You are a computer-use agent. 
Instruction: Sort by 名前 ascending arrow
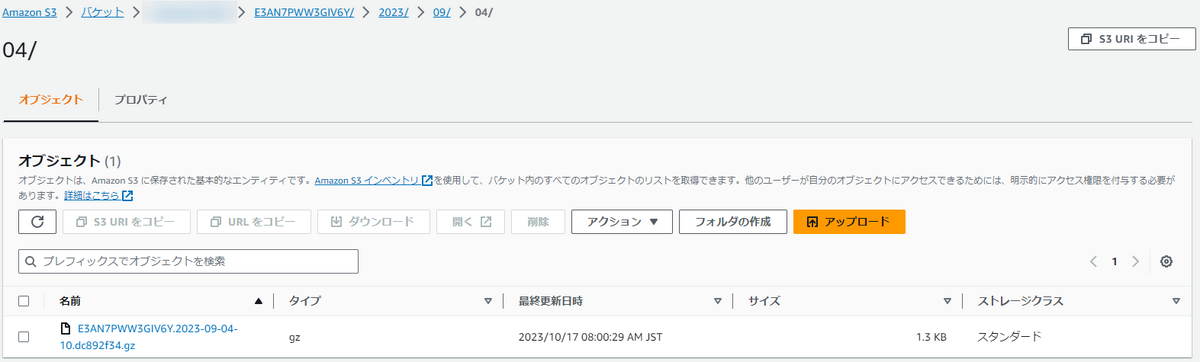point(259,301)
